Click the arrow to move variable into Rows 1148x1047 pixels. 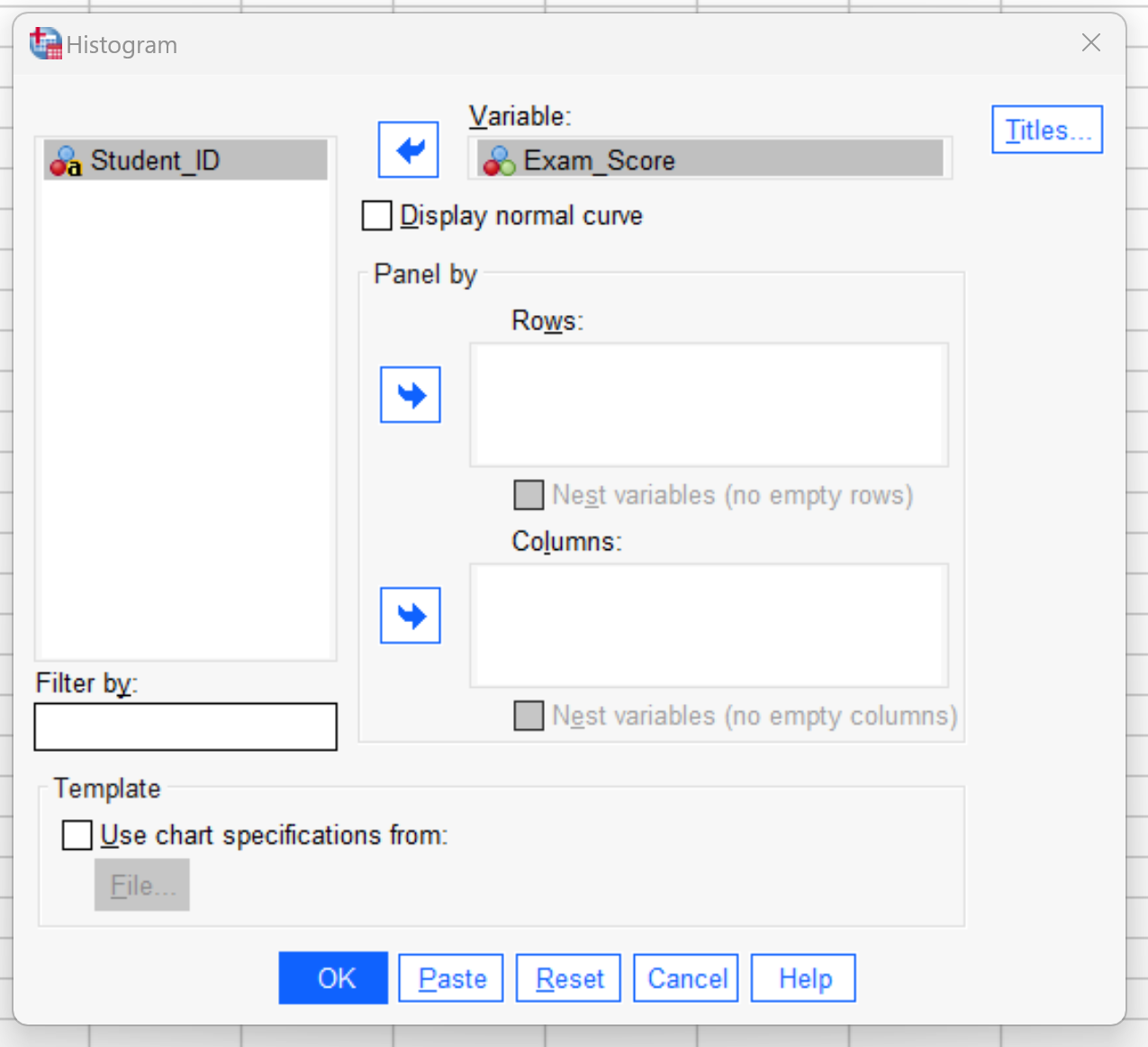(x=411, y=394)
